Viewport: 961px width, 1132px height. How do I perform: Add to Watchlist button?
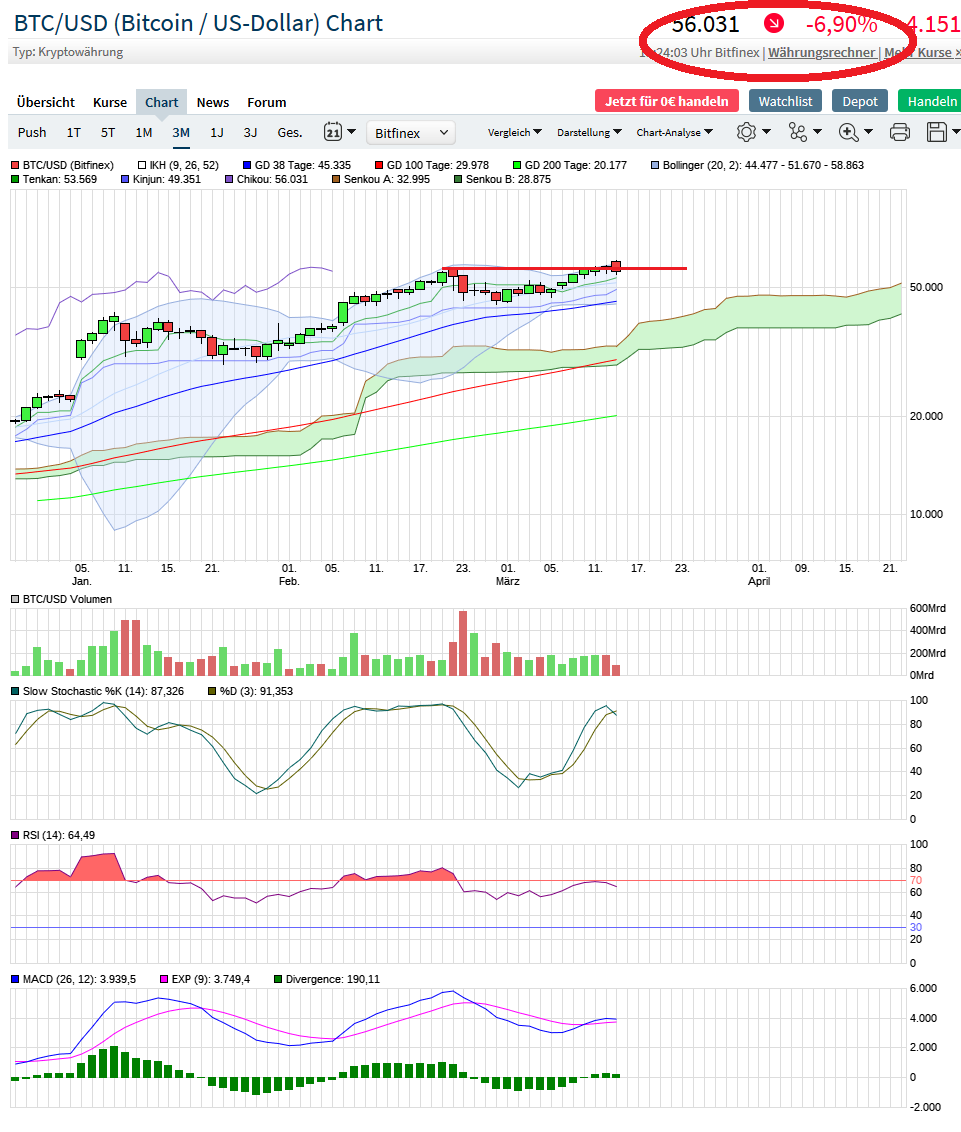785,101
